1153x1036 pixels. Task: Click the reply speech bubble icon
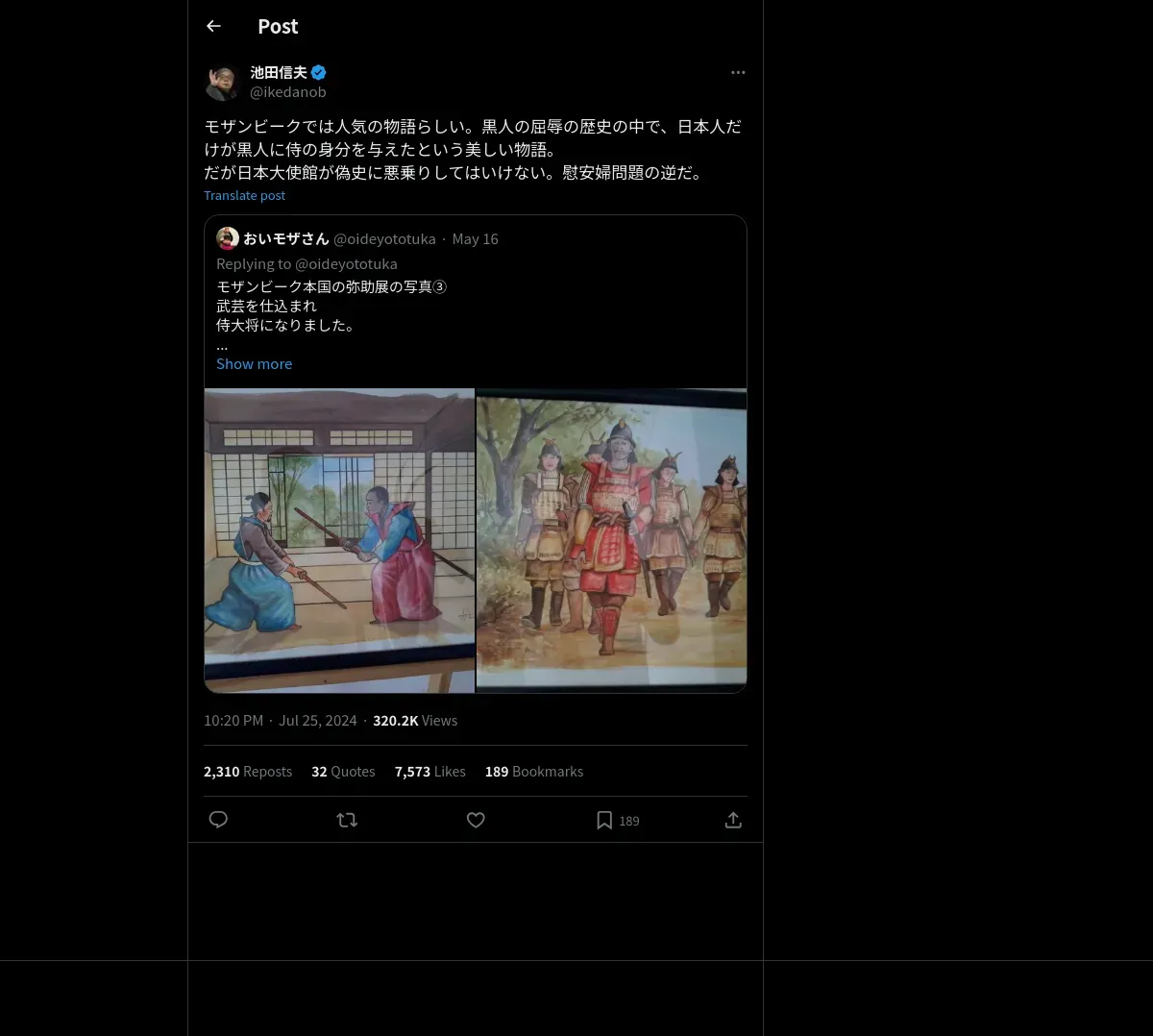tap(218, 820)
